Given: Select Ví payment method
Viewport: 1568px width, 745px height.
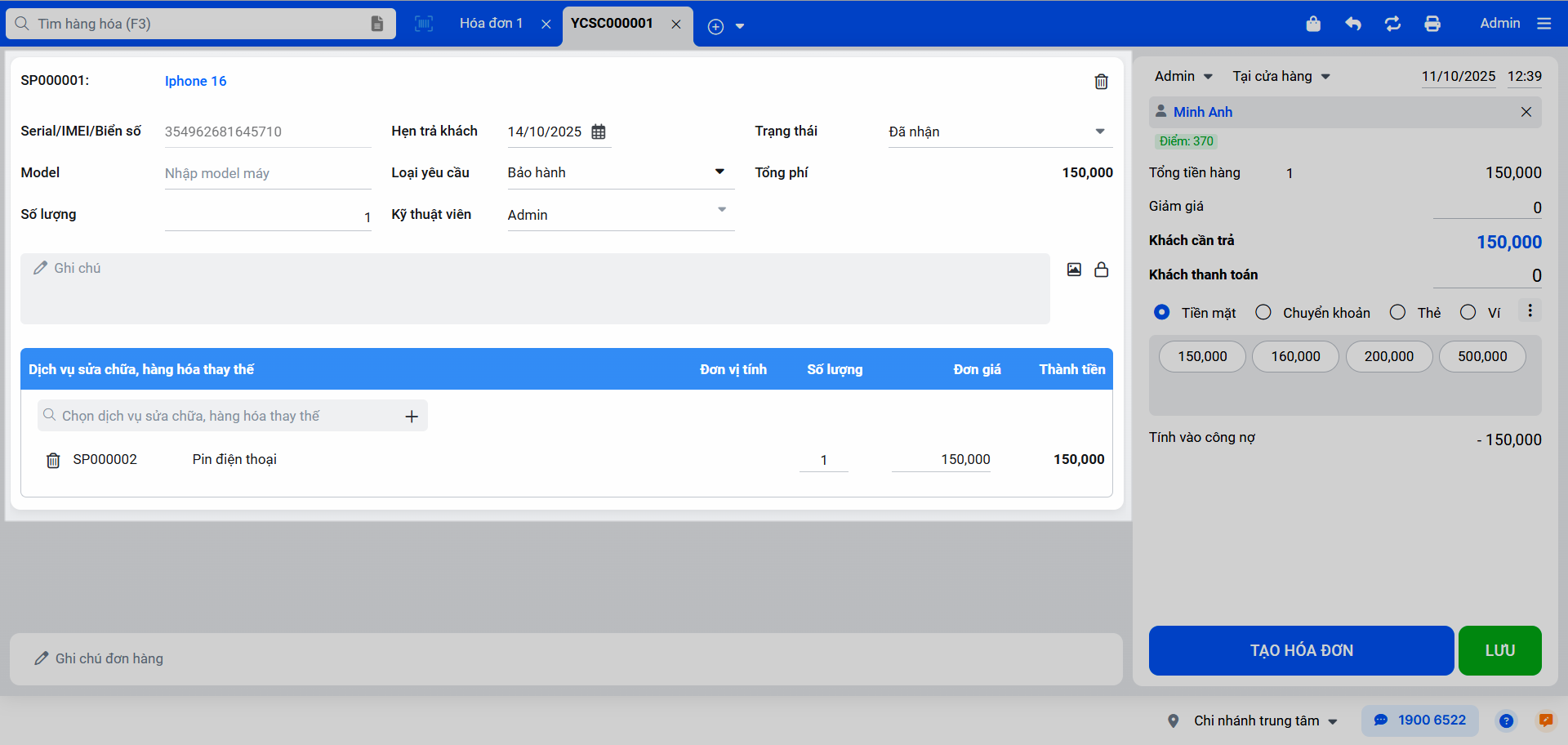Looking at the screenshot, I should tap(1468, 312).
